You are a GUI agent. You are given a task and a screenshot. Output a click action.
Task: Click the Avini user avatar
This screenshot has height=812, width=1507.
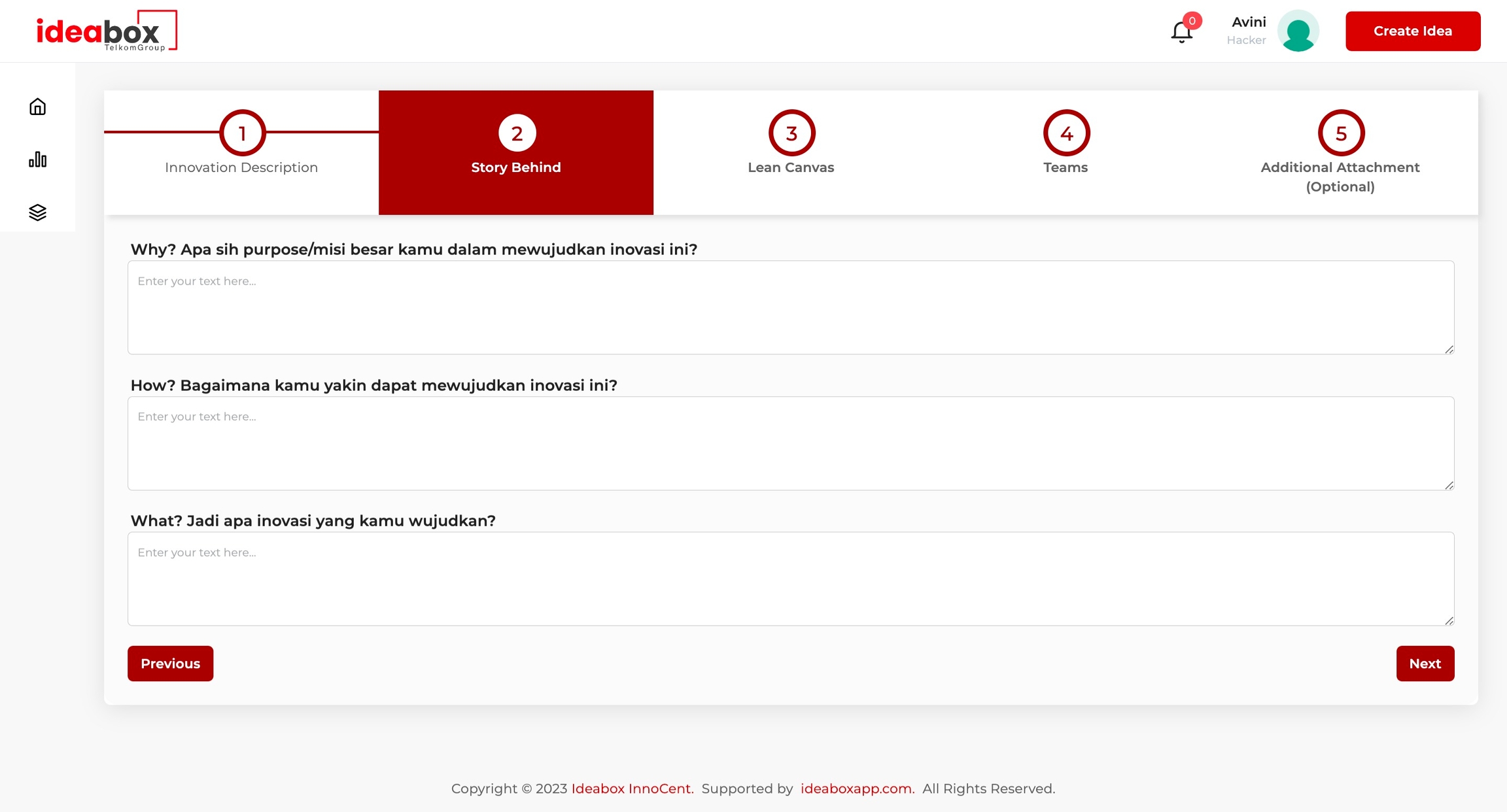click(x=1298, y=31)
